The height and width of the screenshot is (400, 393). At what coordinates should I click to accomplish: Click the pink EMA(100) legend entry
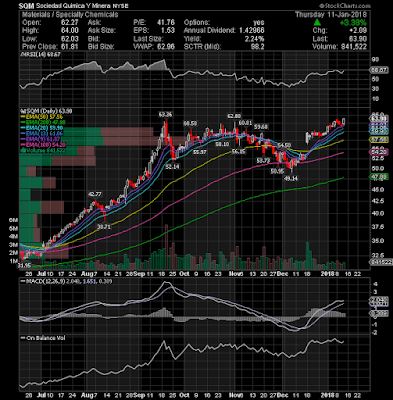[43, 145]
